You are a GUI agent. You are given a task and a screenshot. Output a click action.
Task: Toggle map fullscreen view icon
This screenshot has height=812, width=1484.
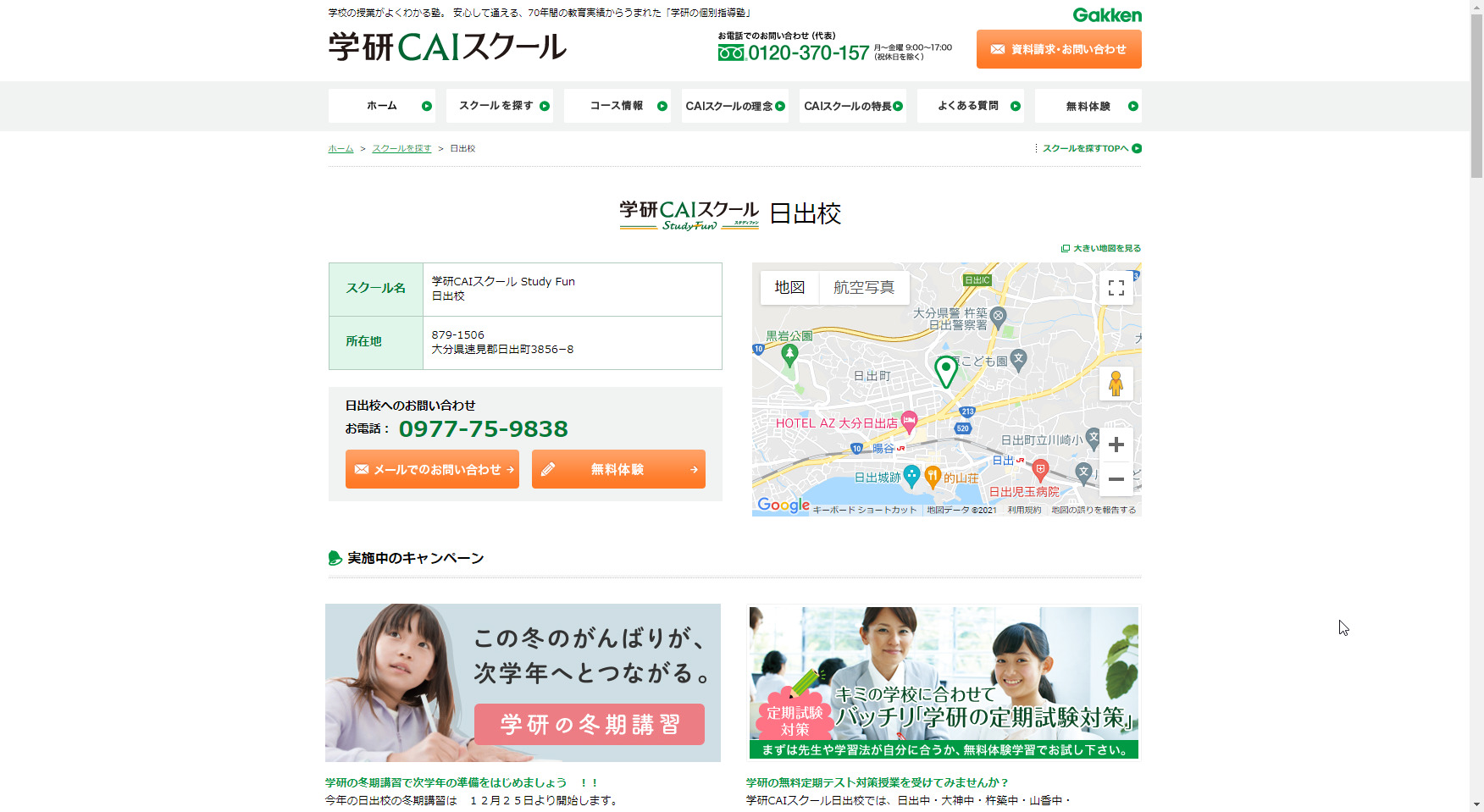tap(1116, 288)
